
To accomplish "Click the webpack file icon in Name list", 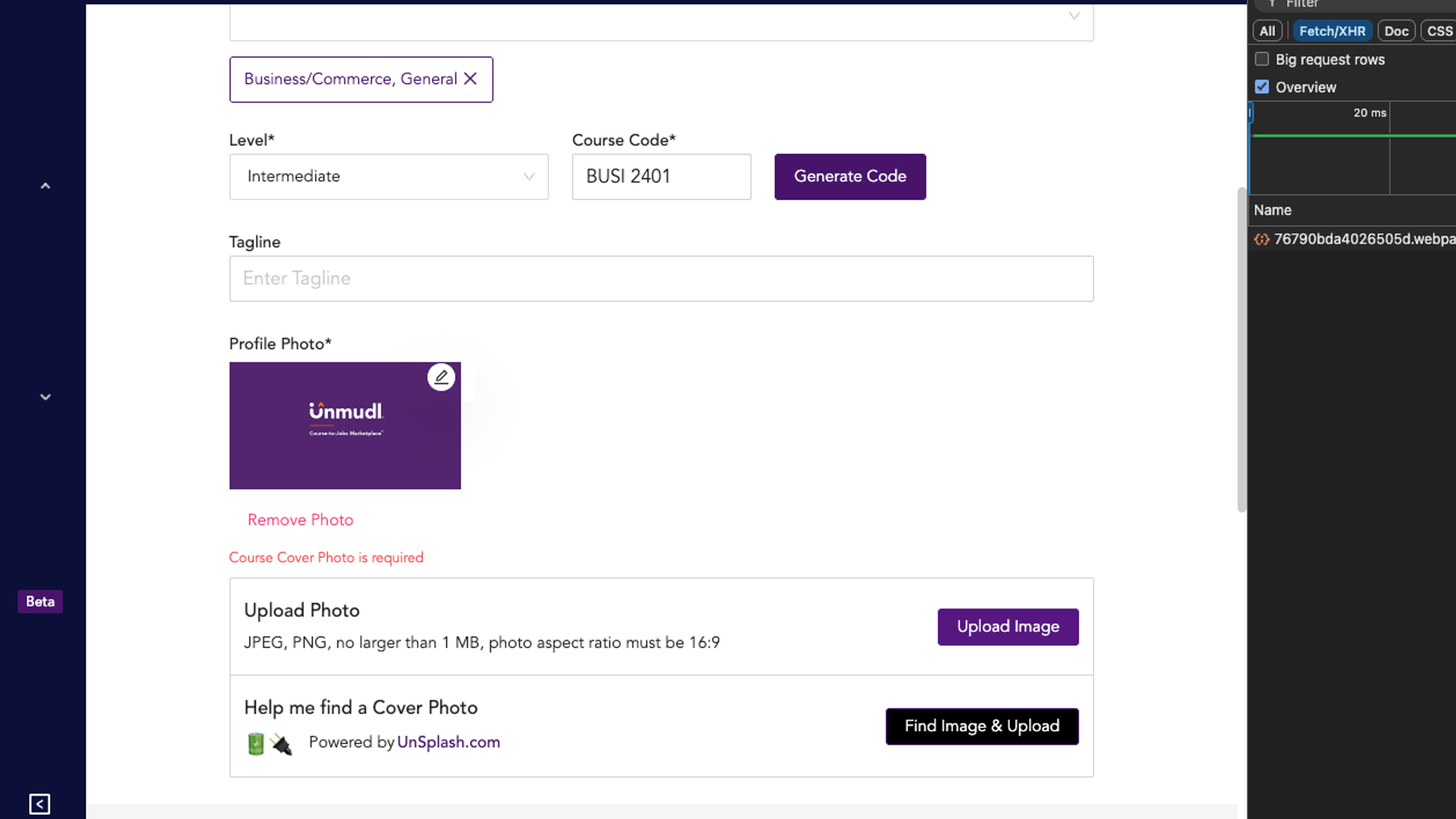I will (1261, 240).
